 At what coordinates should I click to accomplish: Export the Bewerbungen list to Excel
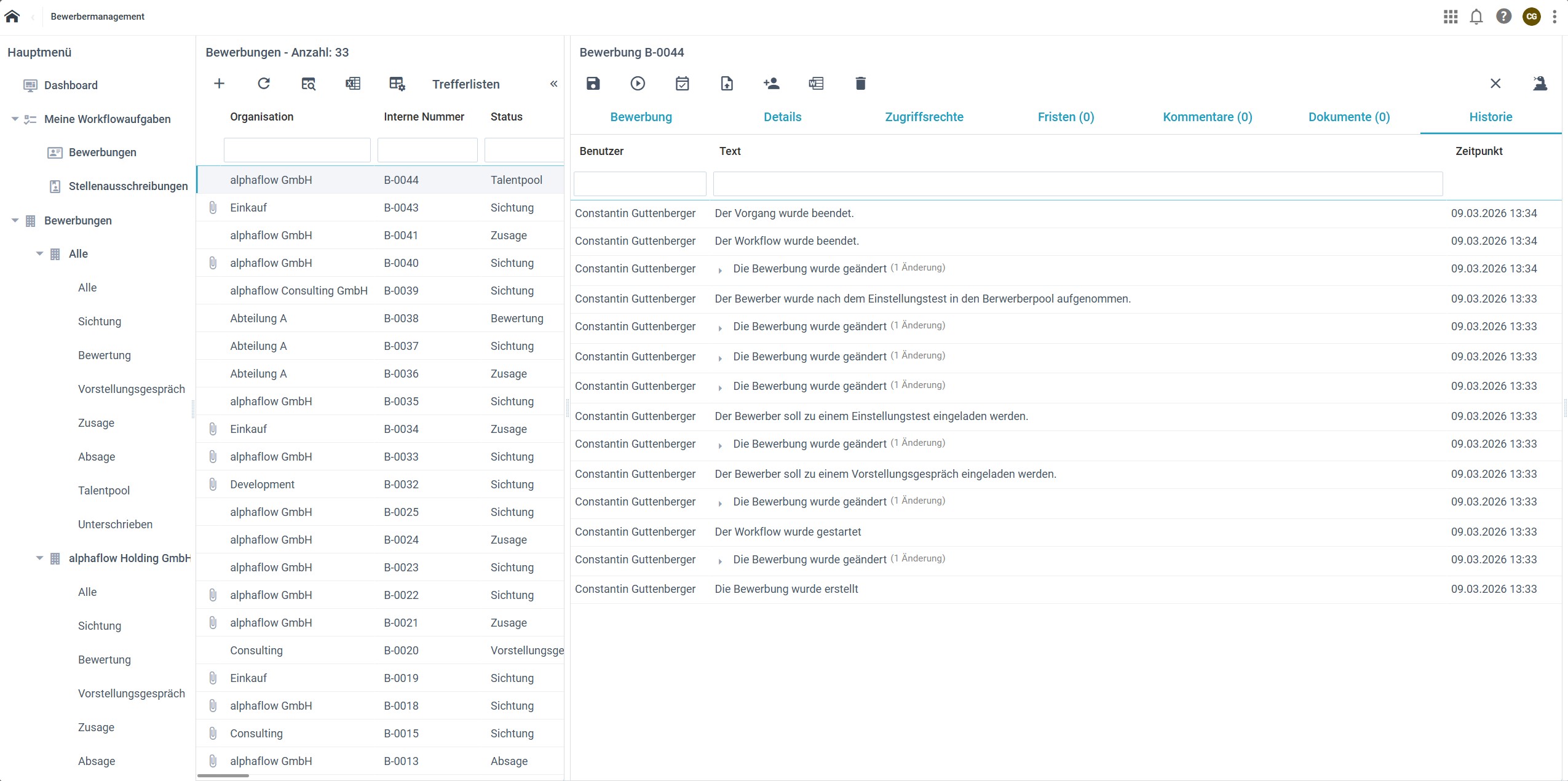353,84
